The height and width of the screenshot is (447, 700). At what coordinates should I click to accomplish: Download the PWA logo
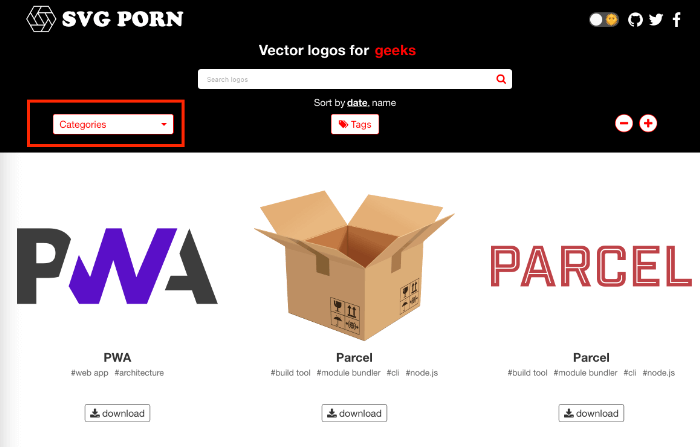tap(117, 413)
